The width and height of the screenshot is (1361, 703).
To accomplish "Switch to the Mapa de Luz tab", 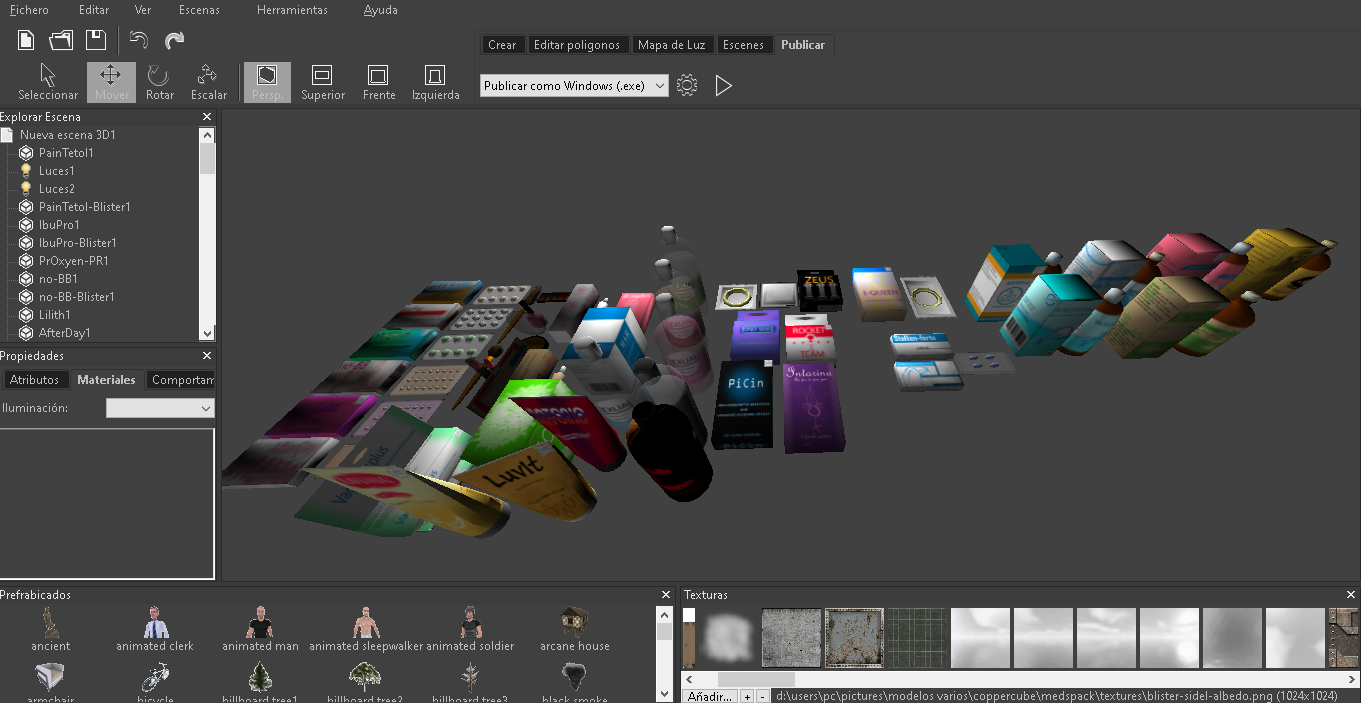I will tap(671, 45).
